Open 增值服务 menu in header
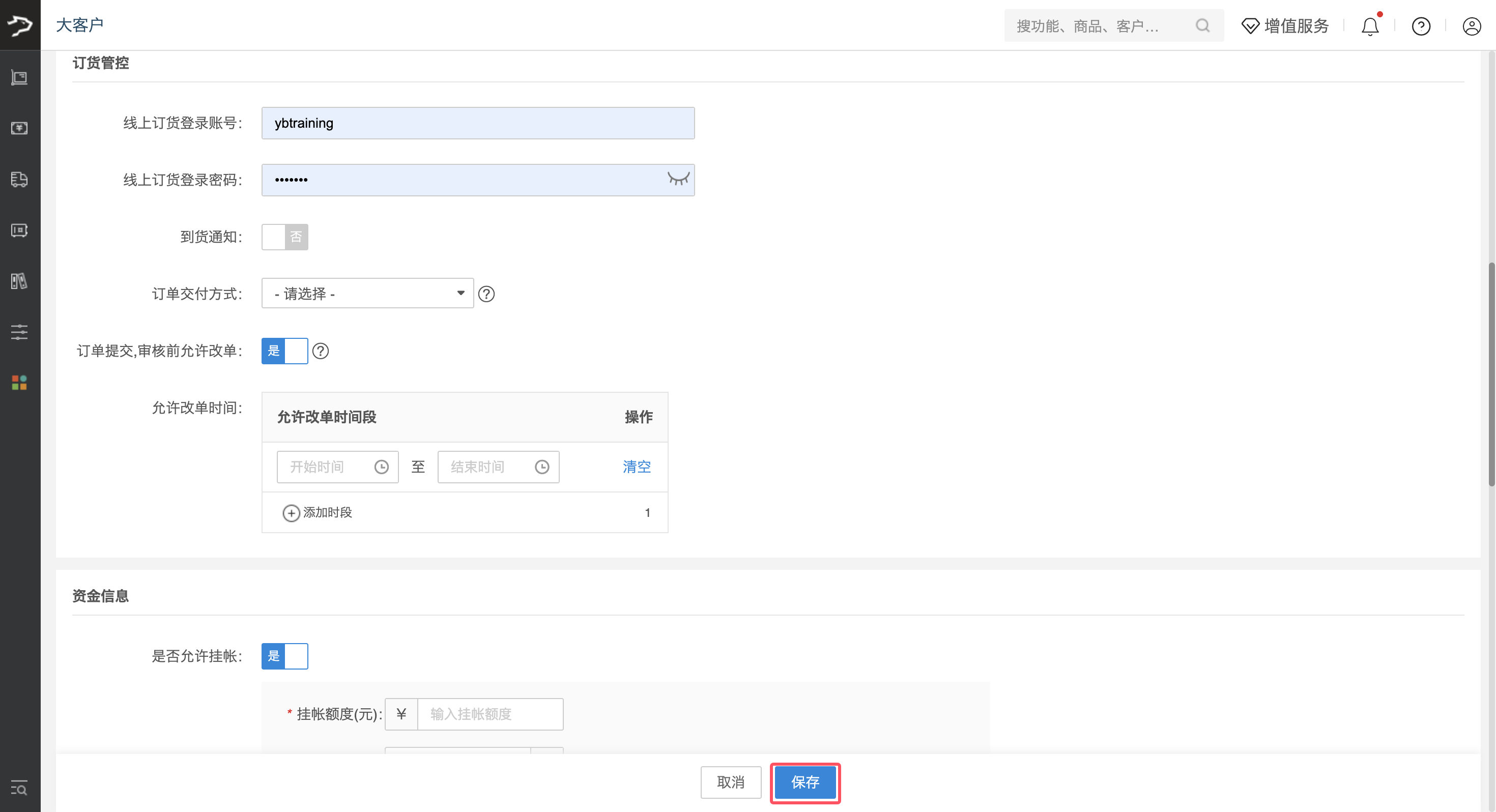 pos(1285,26)
